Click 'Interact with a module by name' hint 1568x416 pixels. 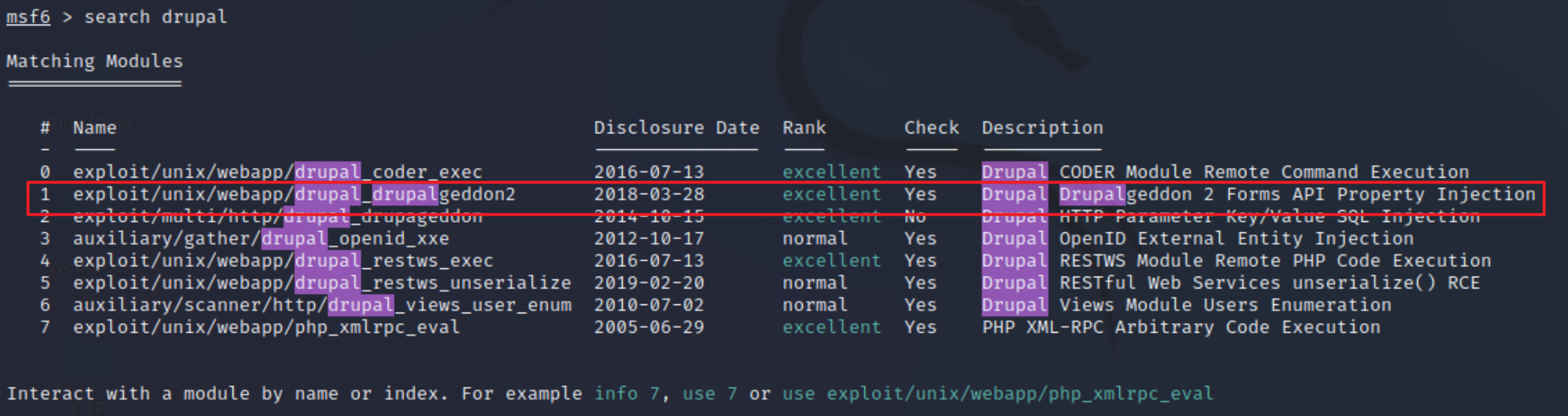tap(173, 394)
